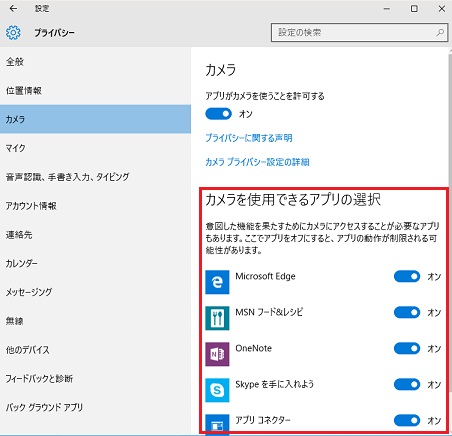Click the MSN フード&レシピ label
This screenshot has width=452, height=436.
click(x=269, y=312)
